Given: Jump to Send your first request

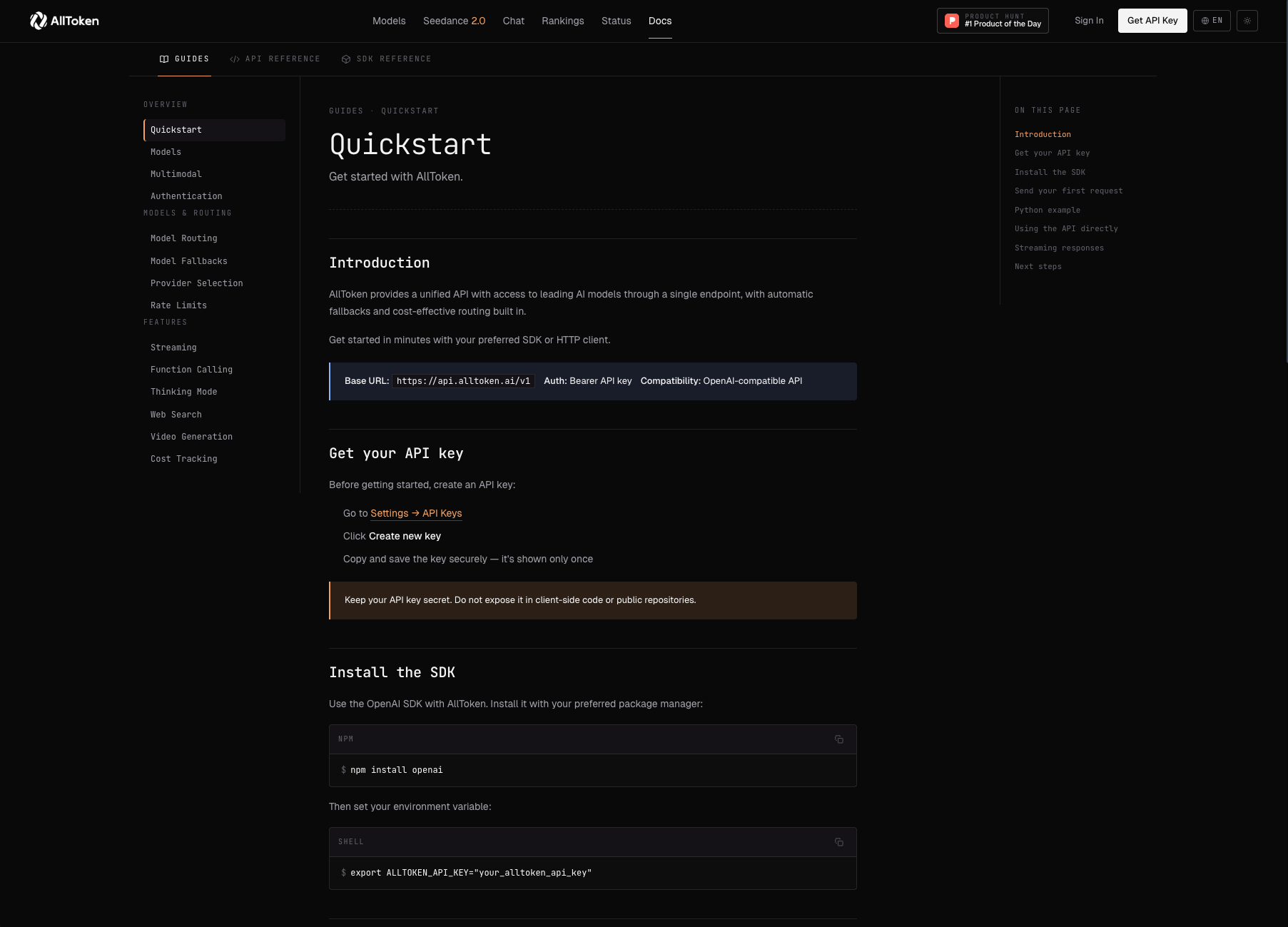Looking at the screenshot, I should [x=1068, y=191].
